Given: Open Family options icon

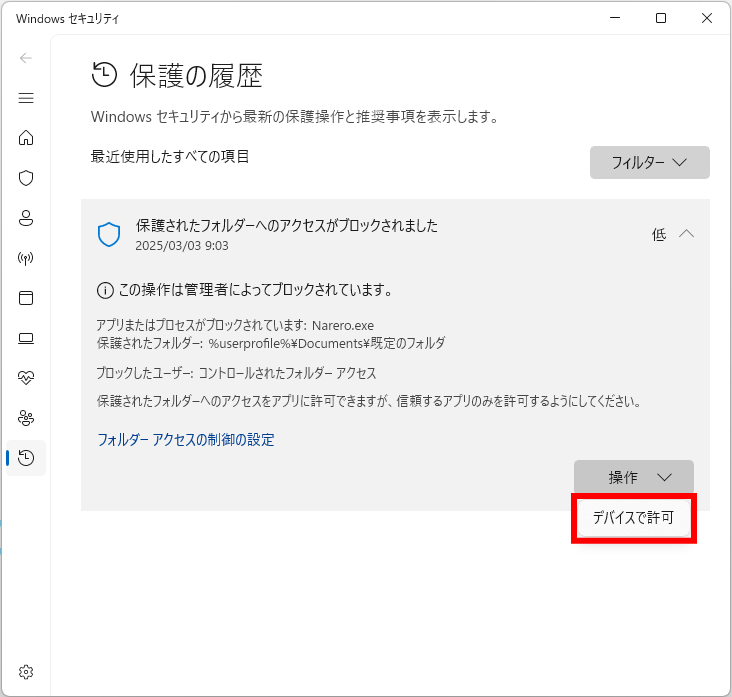Looking at the screenshot, I should [26, 418].
